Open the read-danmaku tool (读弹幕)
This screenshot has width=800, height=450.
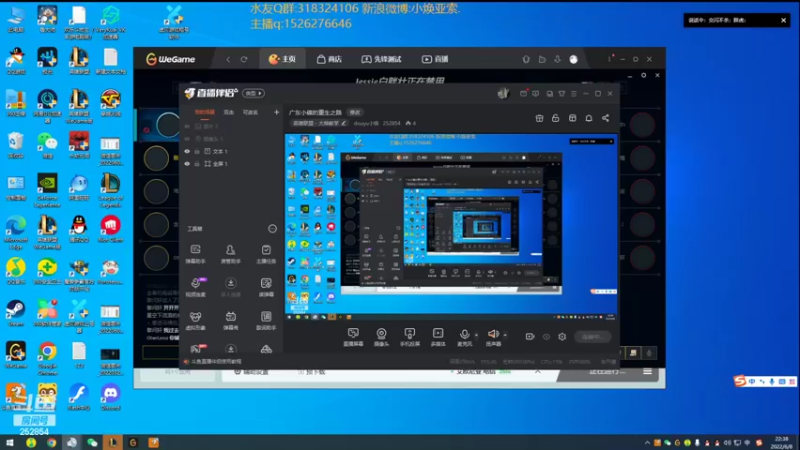(266, 287)
